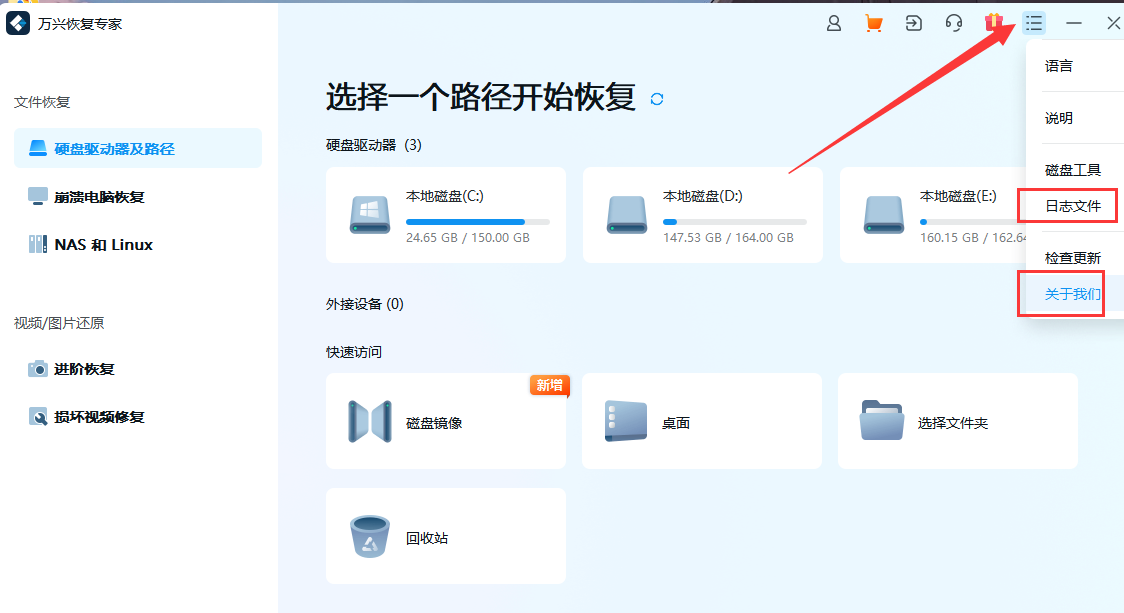Click the 磁盘镜像 mirror icon
The height and width of the screenshot is (613, 1124).
pos(370,422)
